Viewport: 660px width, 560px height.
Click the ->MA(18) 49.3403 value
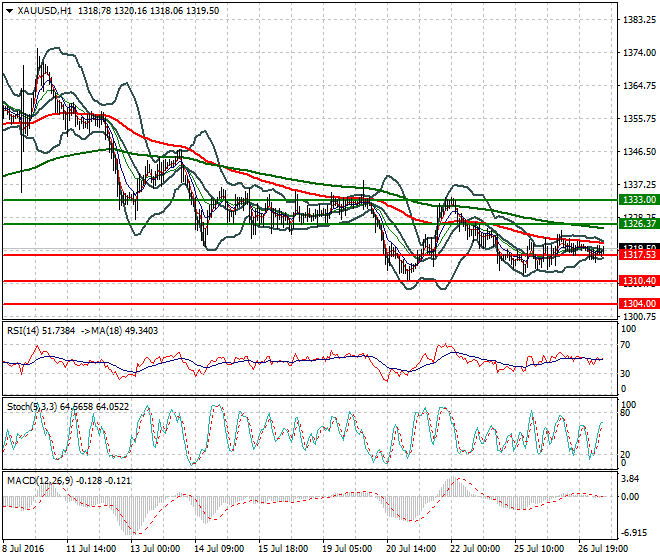118,331
